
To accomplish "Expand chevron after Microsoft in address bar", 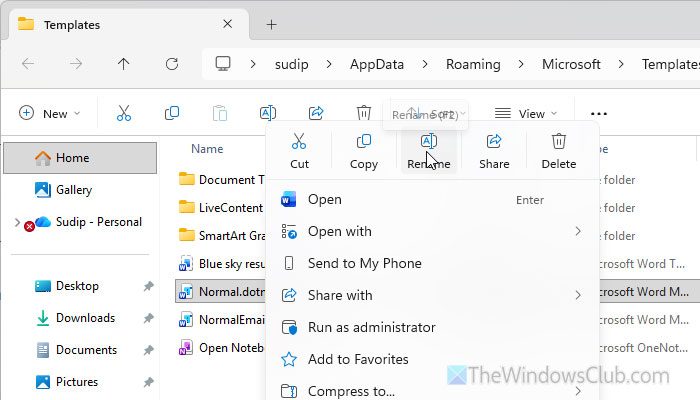I will pos(621,64).
